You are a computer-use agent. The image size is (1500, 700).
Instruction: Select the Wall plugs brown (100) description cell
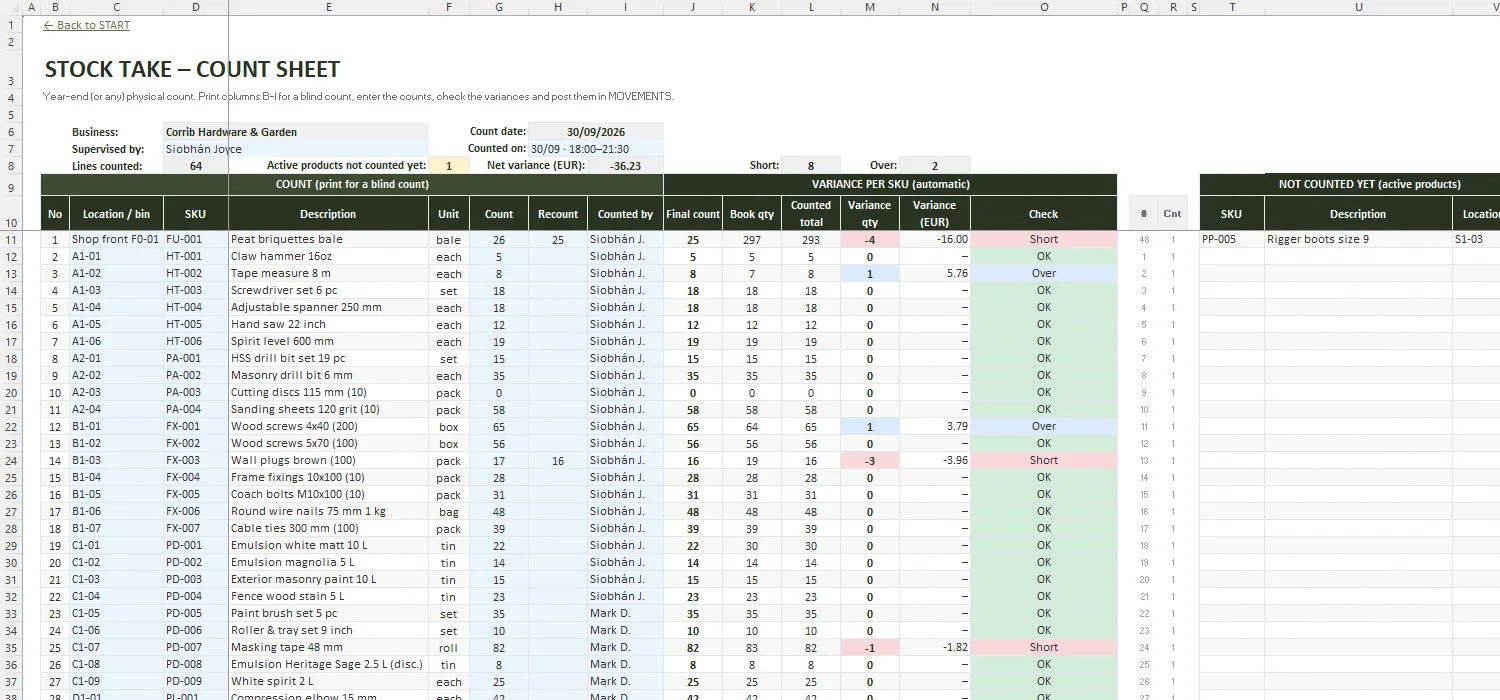tap(329, 461)
